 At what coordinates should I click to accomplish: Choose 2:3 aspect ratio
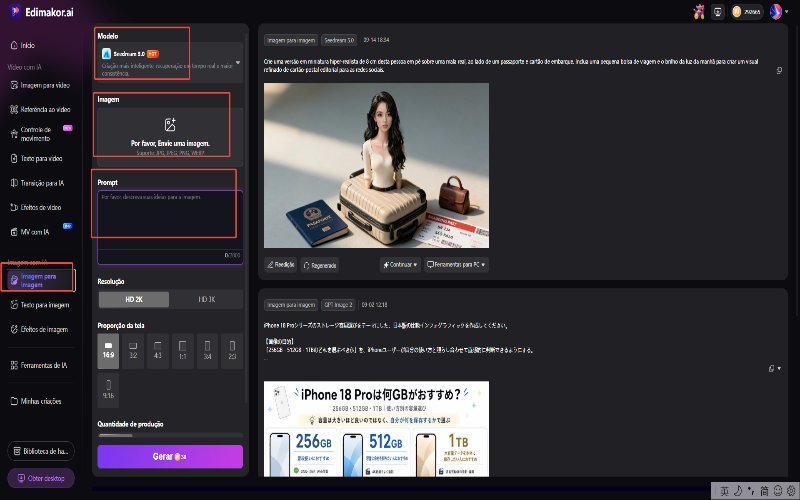pyautogui.click(x=232, y=351)
